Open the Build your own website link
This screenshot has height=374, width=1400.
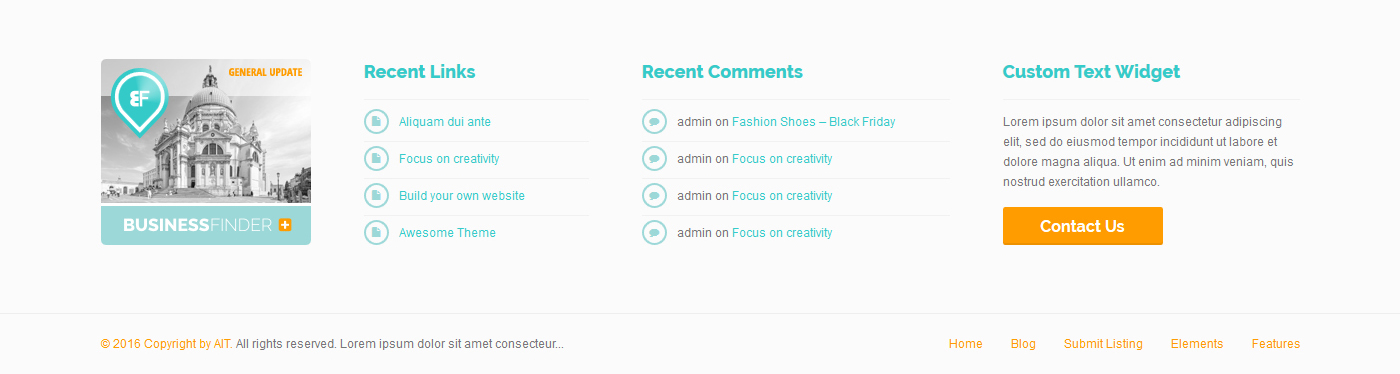(x=462, y=196)
